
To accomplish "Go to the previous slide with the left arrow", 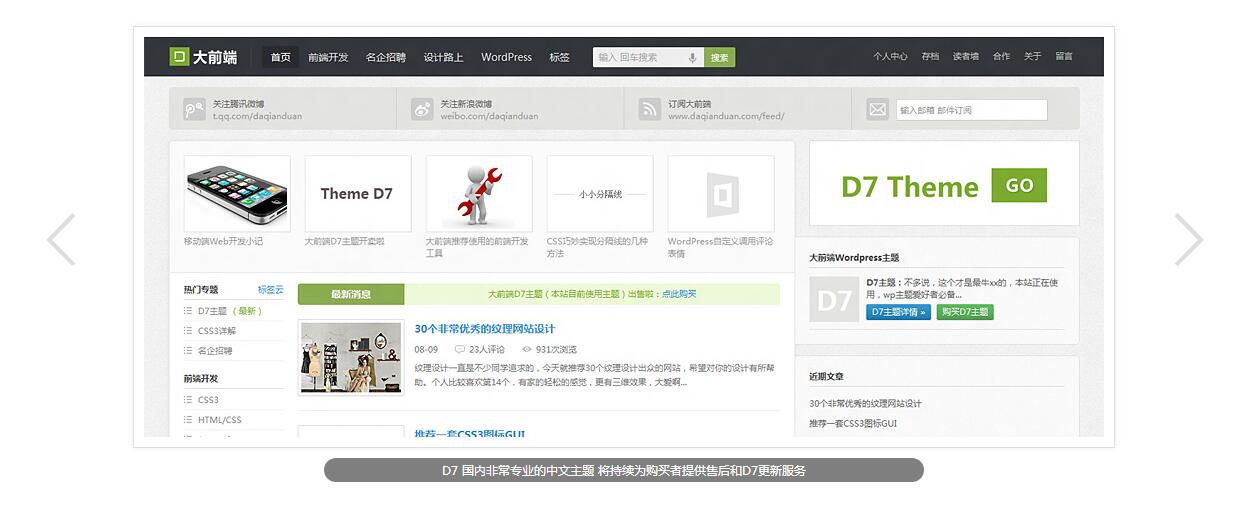I will tap(61, 240).
